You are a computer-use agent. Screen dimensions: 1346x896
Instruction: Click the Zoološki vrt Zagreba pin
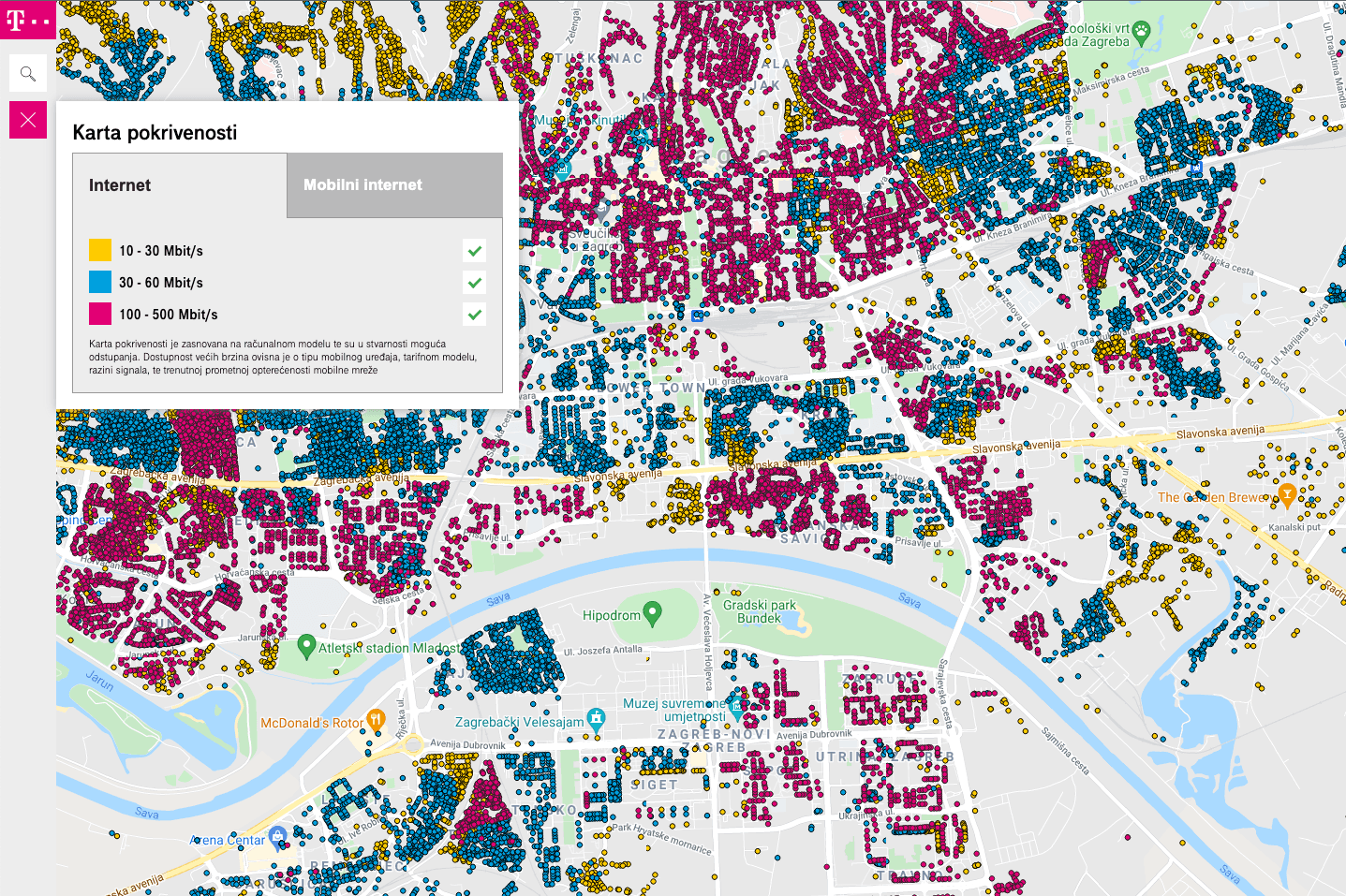pyautogui.click(x=1141, y=34)
